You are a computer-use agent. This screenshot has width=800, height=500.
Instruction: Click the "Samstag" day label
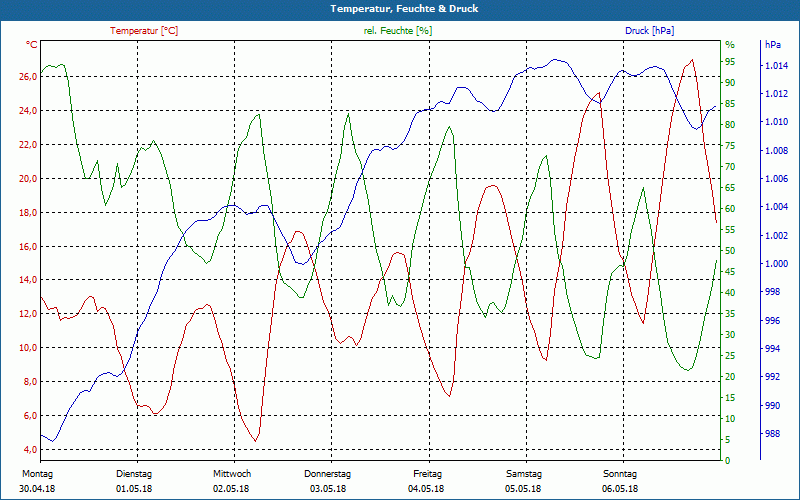click(523, 474)
